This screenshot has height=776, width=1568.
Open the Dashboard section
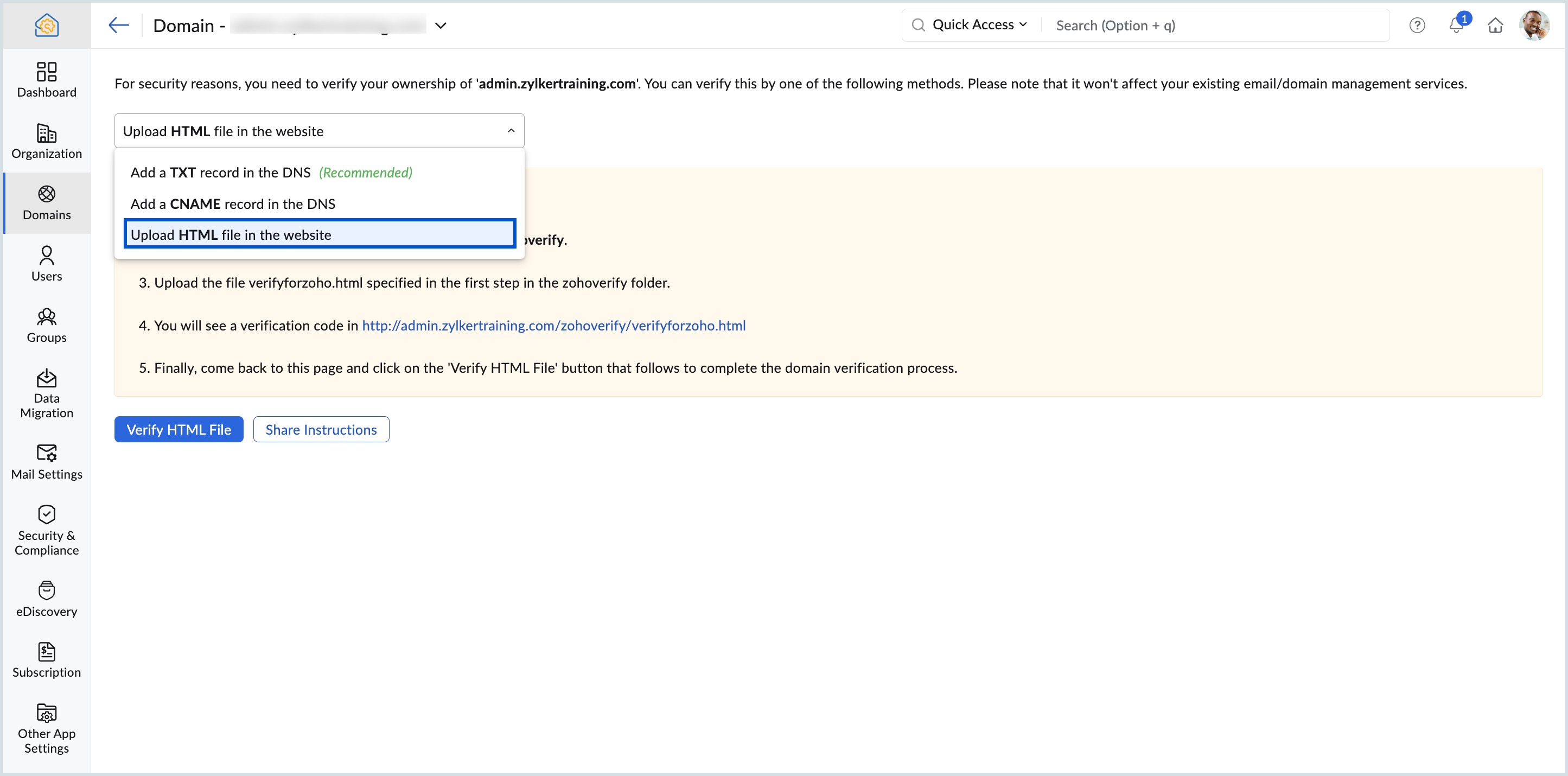pos(46,80)
